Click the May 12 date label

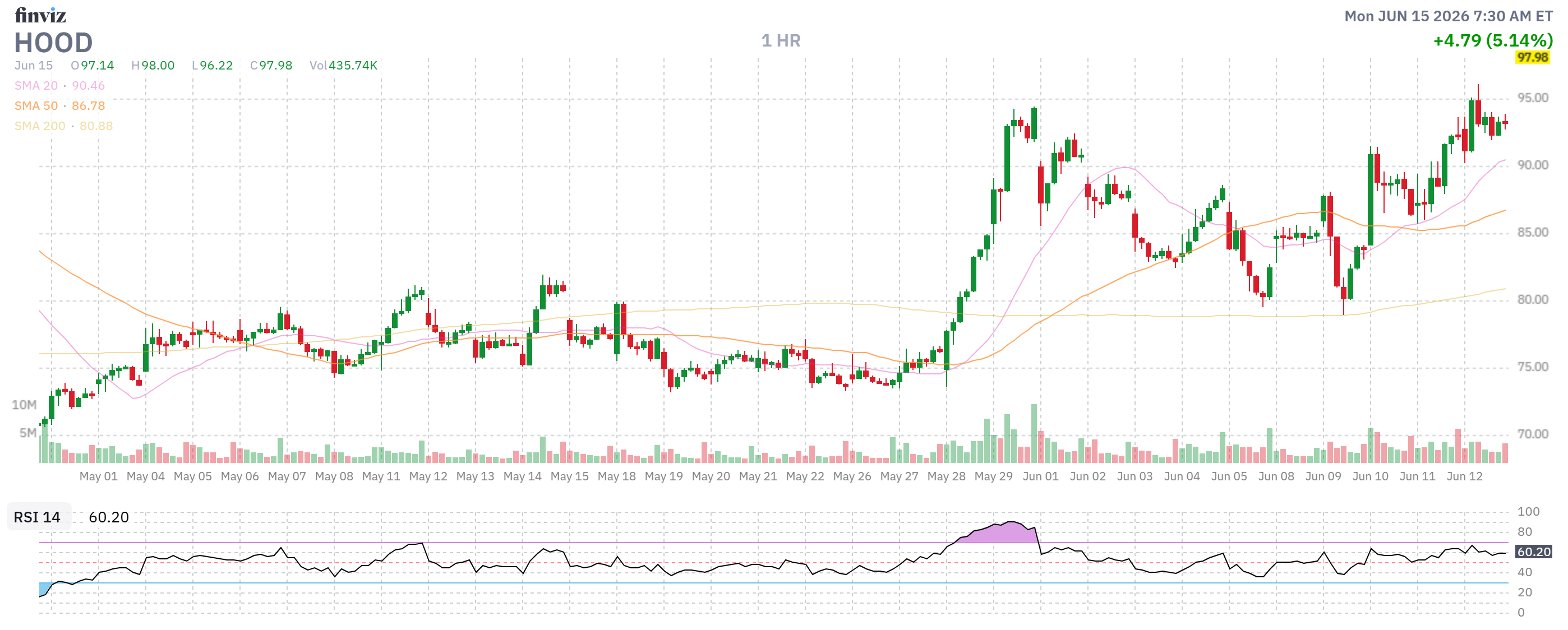(x=428, y=476)
